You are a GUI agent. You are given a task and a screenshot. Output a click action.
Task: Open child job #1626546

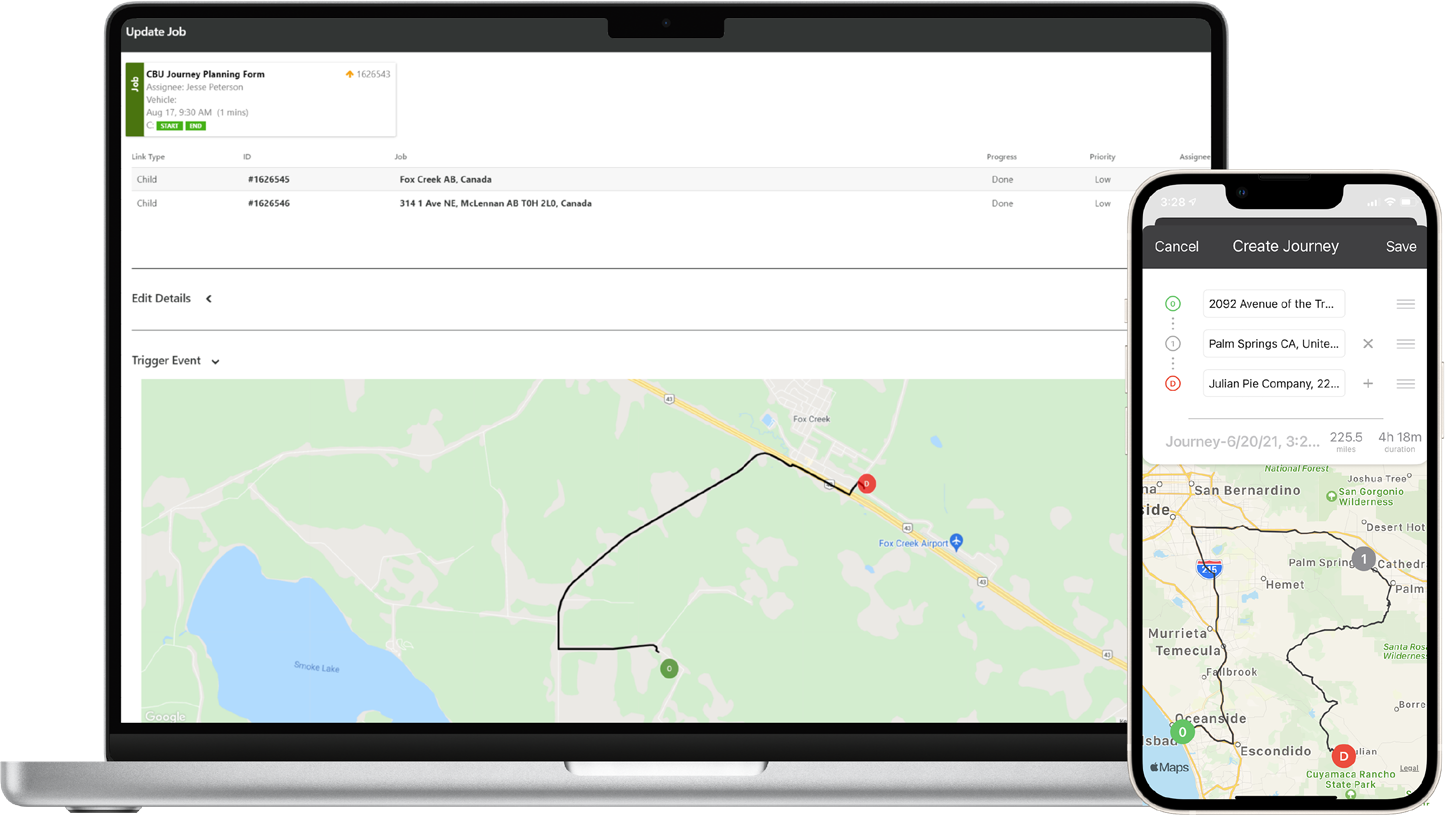(x=268, y=203)
